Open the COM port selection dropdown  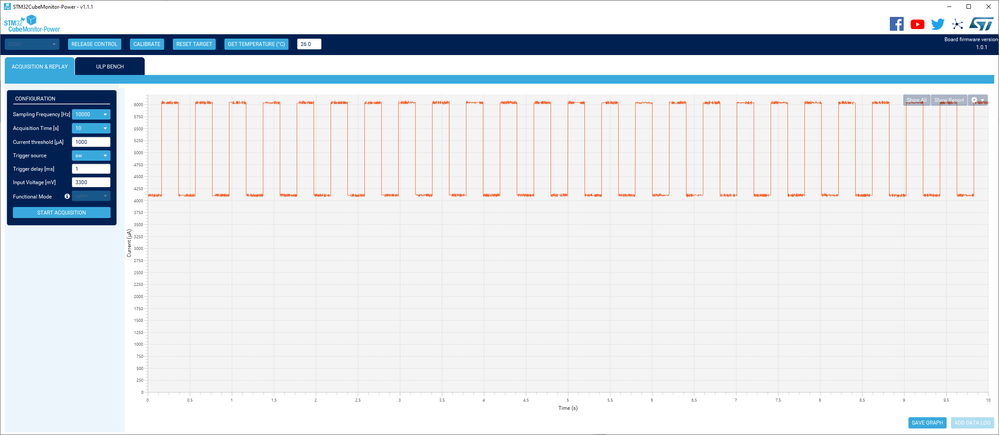pos(32,44)
